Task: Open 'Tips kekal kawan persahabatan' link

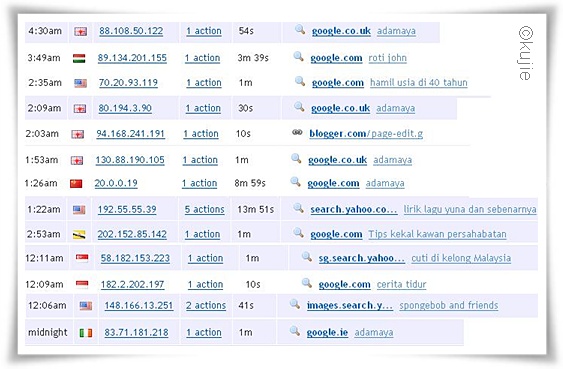Action: pos(437,235)
